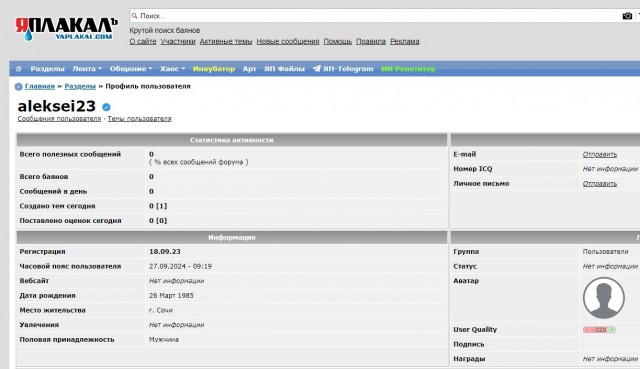Viewport: 640px width, 369px height.
Task: Click registration date 18.09.23
Action: pos(164,251)
